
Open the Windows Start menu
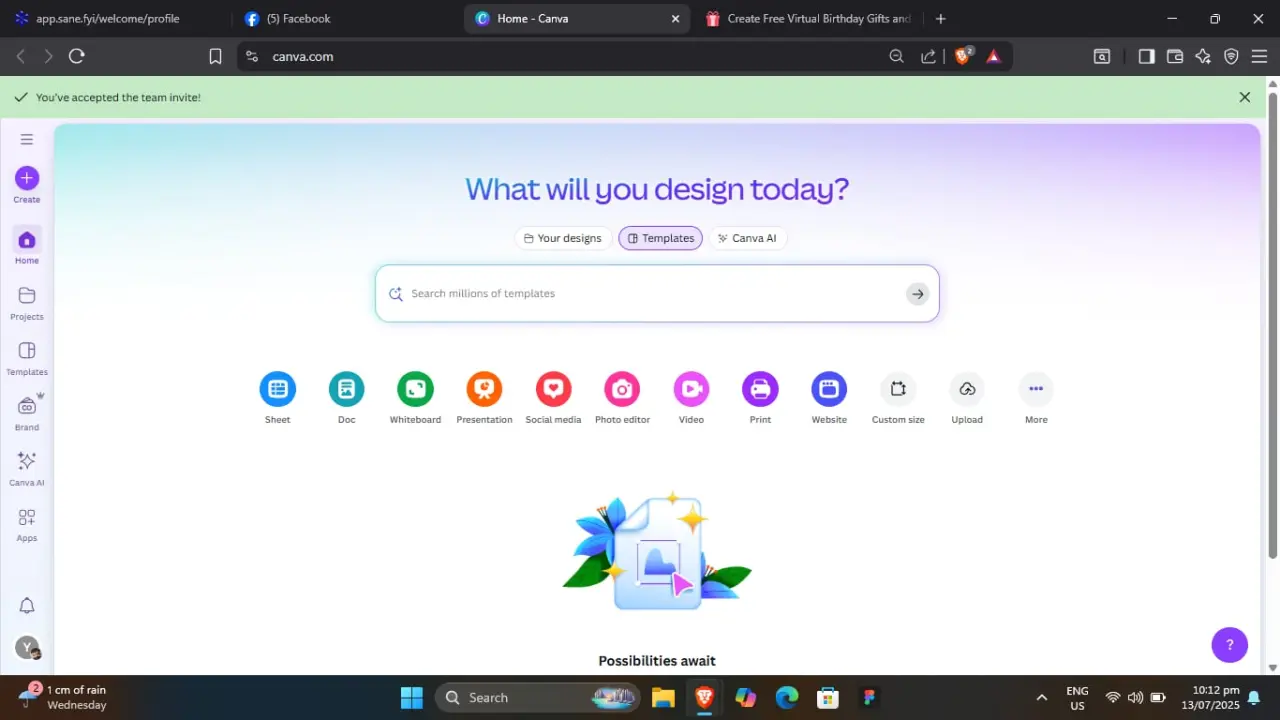(411, 697)
